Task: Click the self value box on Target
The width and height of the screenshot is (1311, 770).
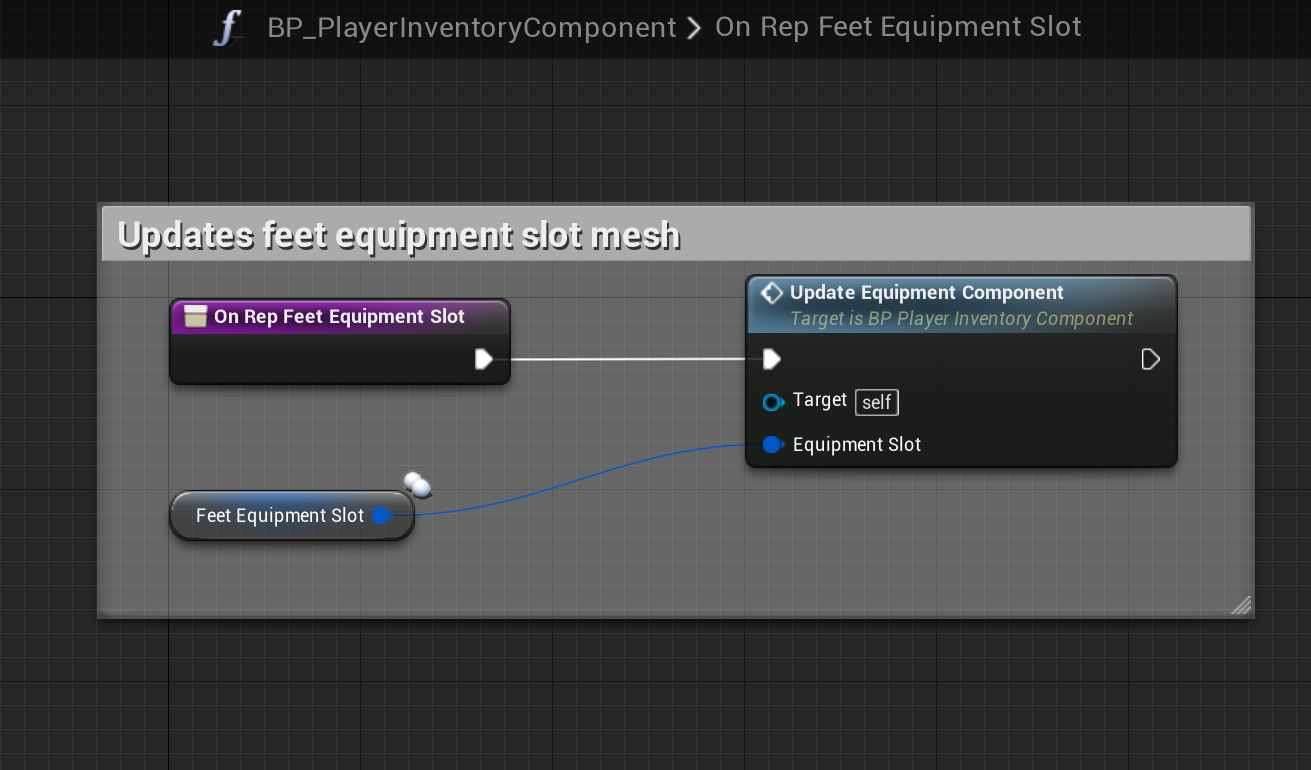Action: (877, 402)
